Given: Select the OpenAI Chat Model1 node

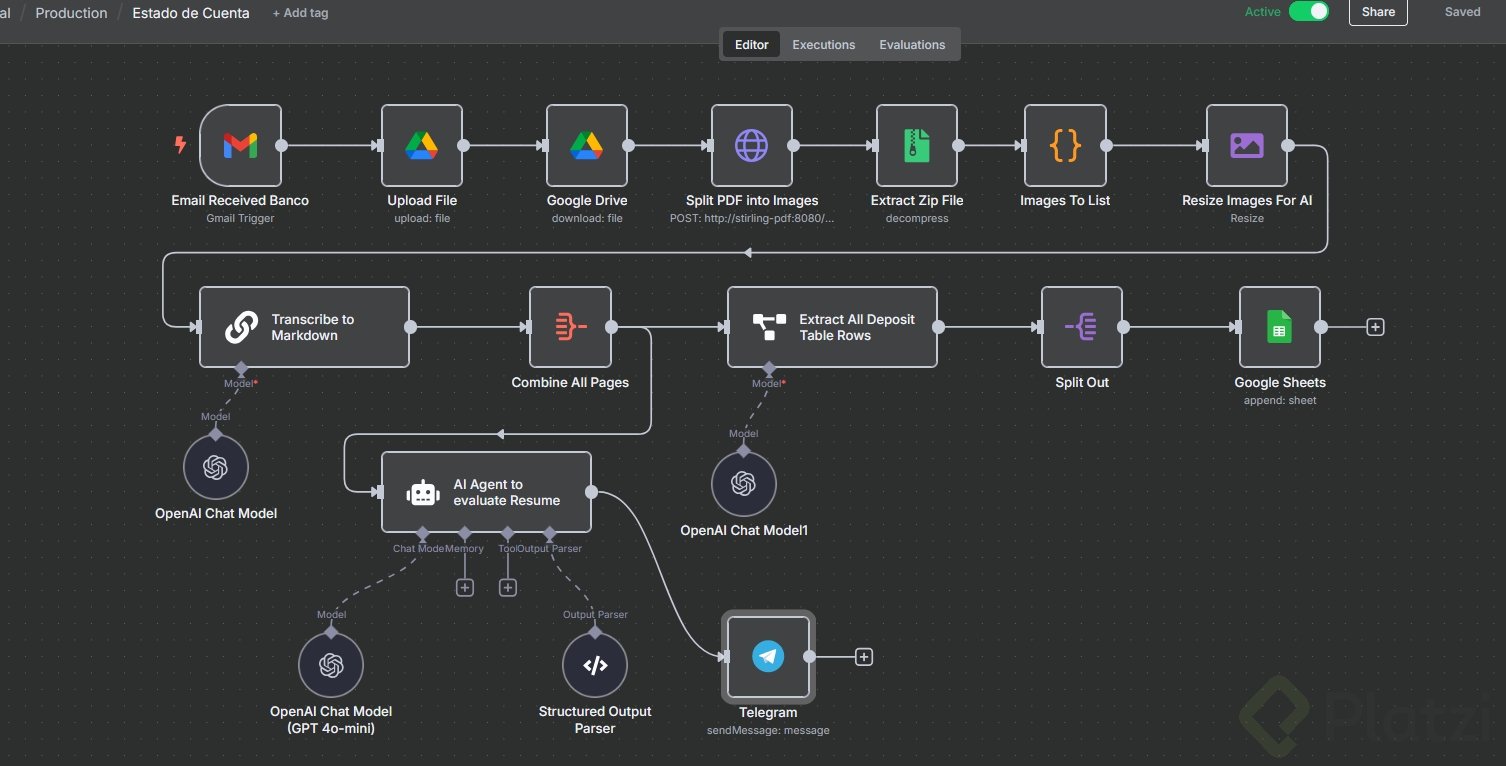Looking at the screenshot, I should (x=743, y=484).
